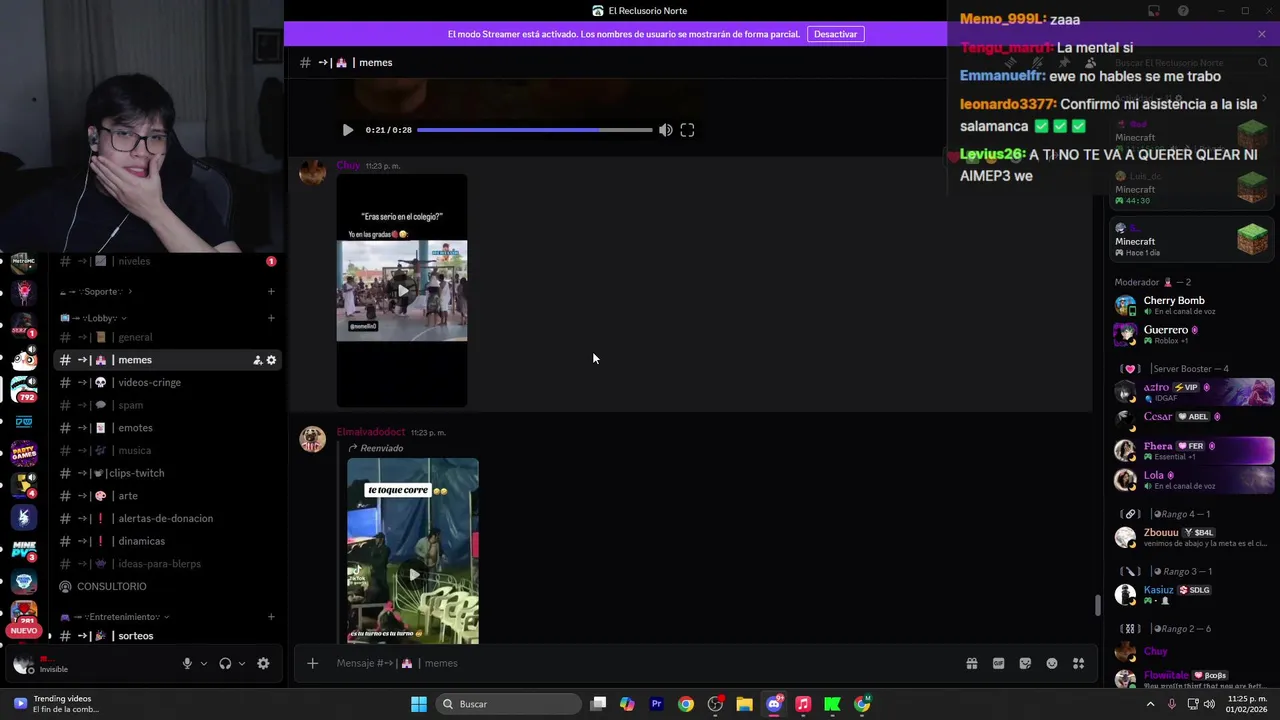Image resolution: width=1280 pixels, height=720 pixels.
Task: Toggle microphone mute in the user panel
Action: (x=187, y=663)
